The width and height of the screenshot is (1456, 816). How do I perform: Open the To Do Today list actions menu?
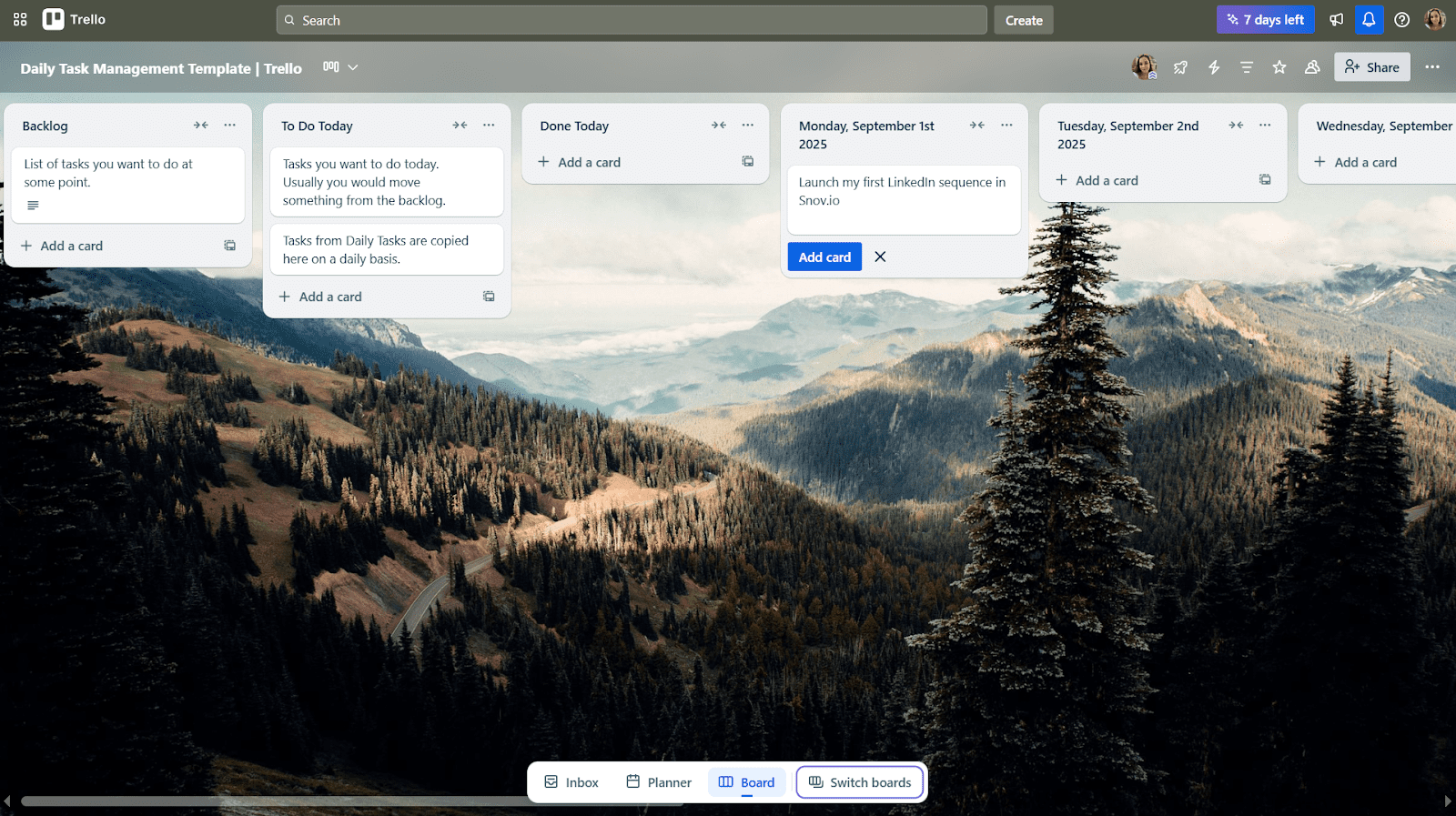(489, 126)
